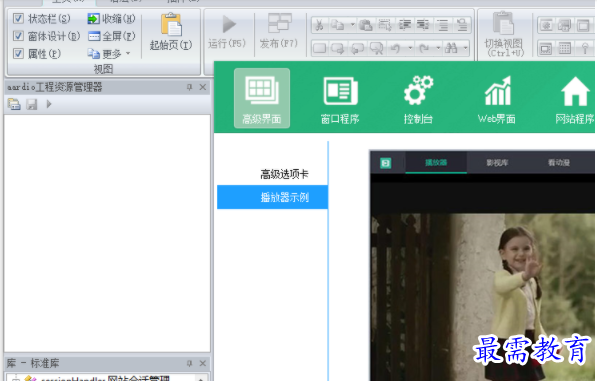This screenshot has height=381, width=597.
Task: Click the decrease indent icon
Action: (423, 26)
